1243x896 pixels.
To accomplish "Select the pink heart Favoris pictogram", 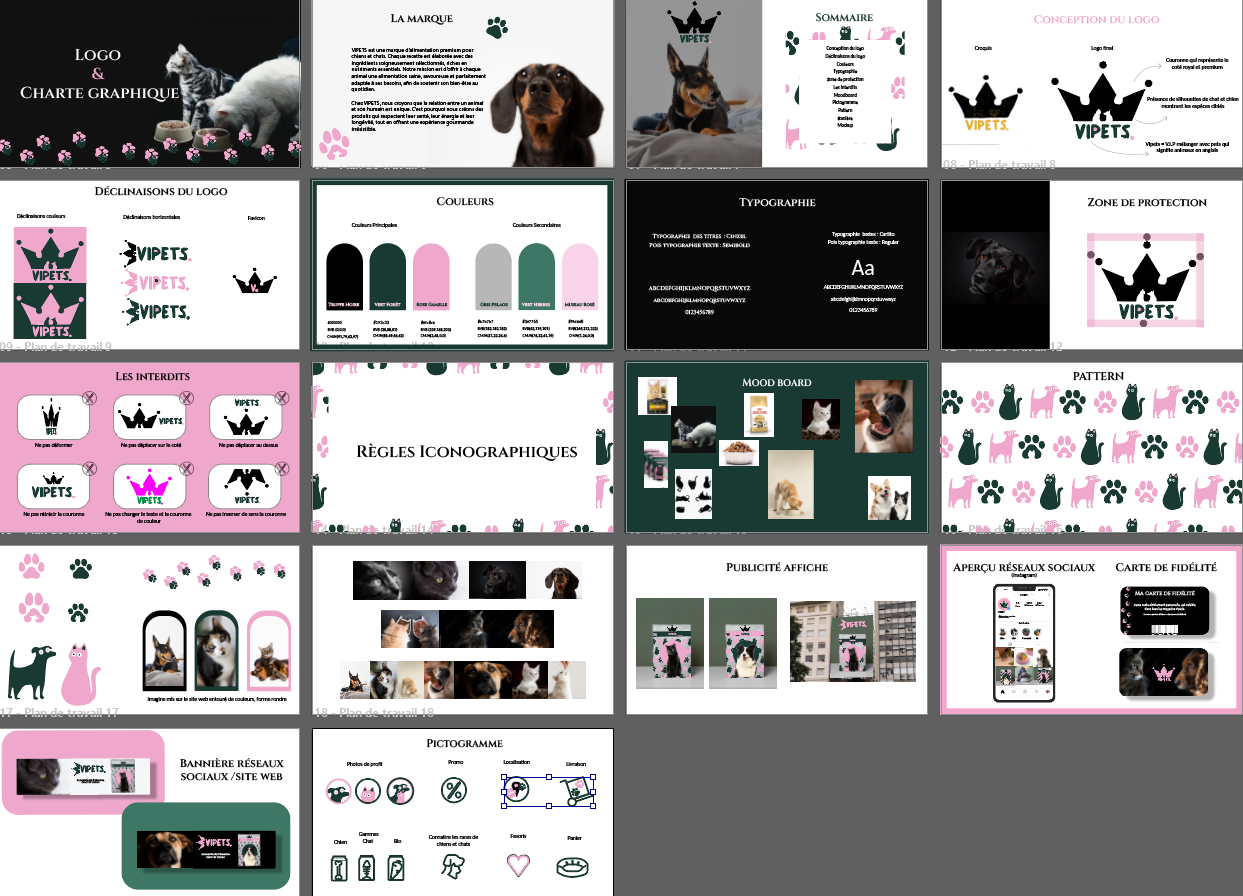I will pos(517,864).
